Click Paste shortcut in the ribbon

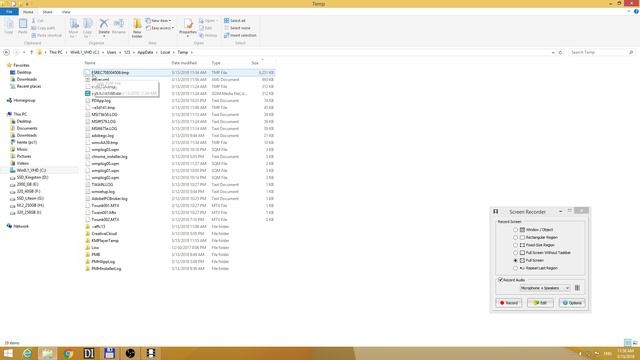click(x=47, y=36)
